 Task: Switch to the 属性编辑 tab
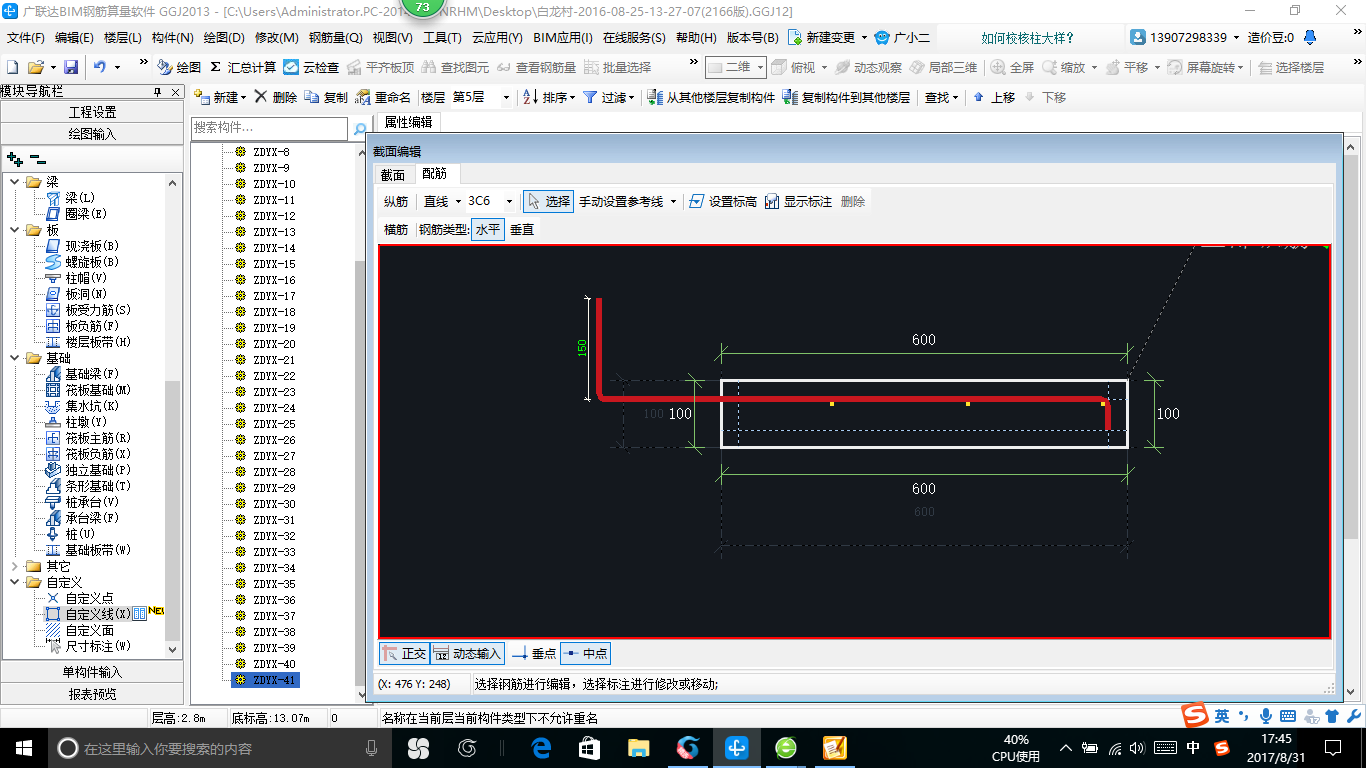tap(408, 122)
